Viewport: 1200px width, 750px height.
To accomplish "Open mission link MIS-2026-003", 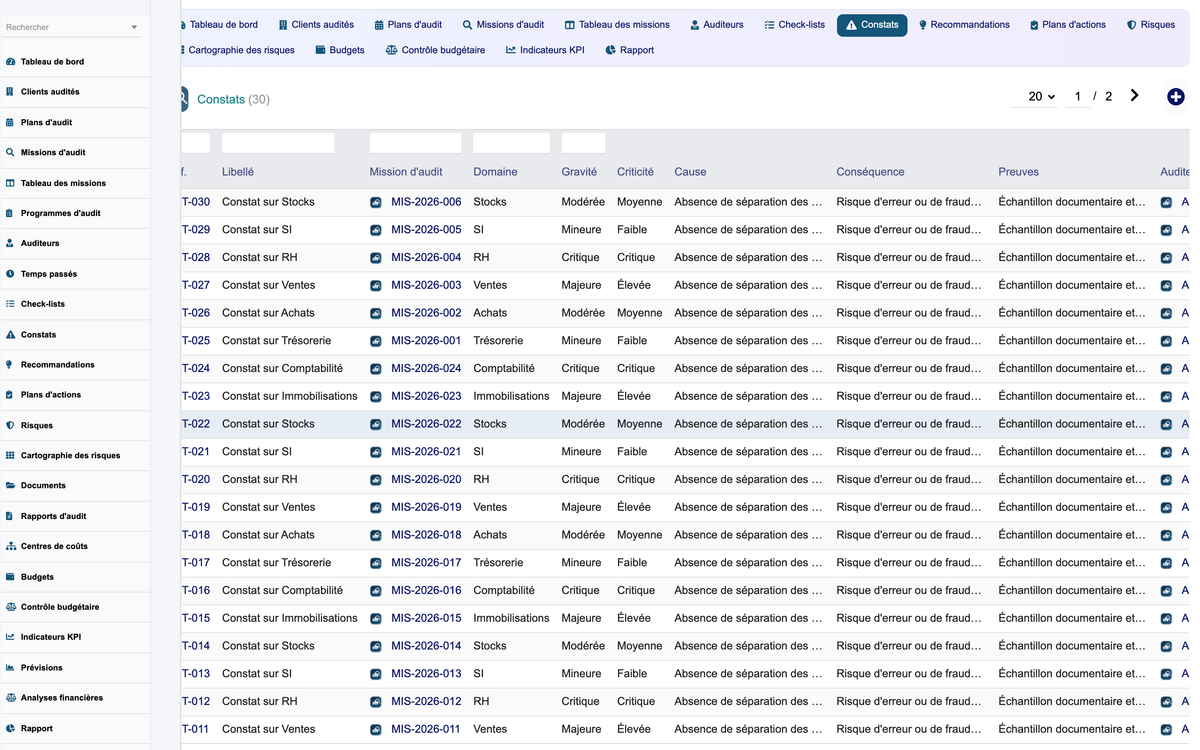I will tap(426, 285).
